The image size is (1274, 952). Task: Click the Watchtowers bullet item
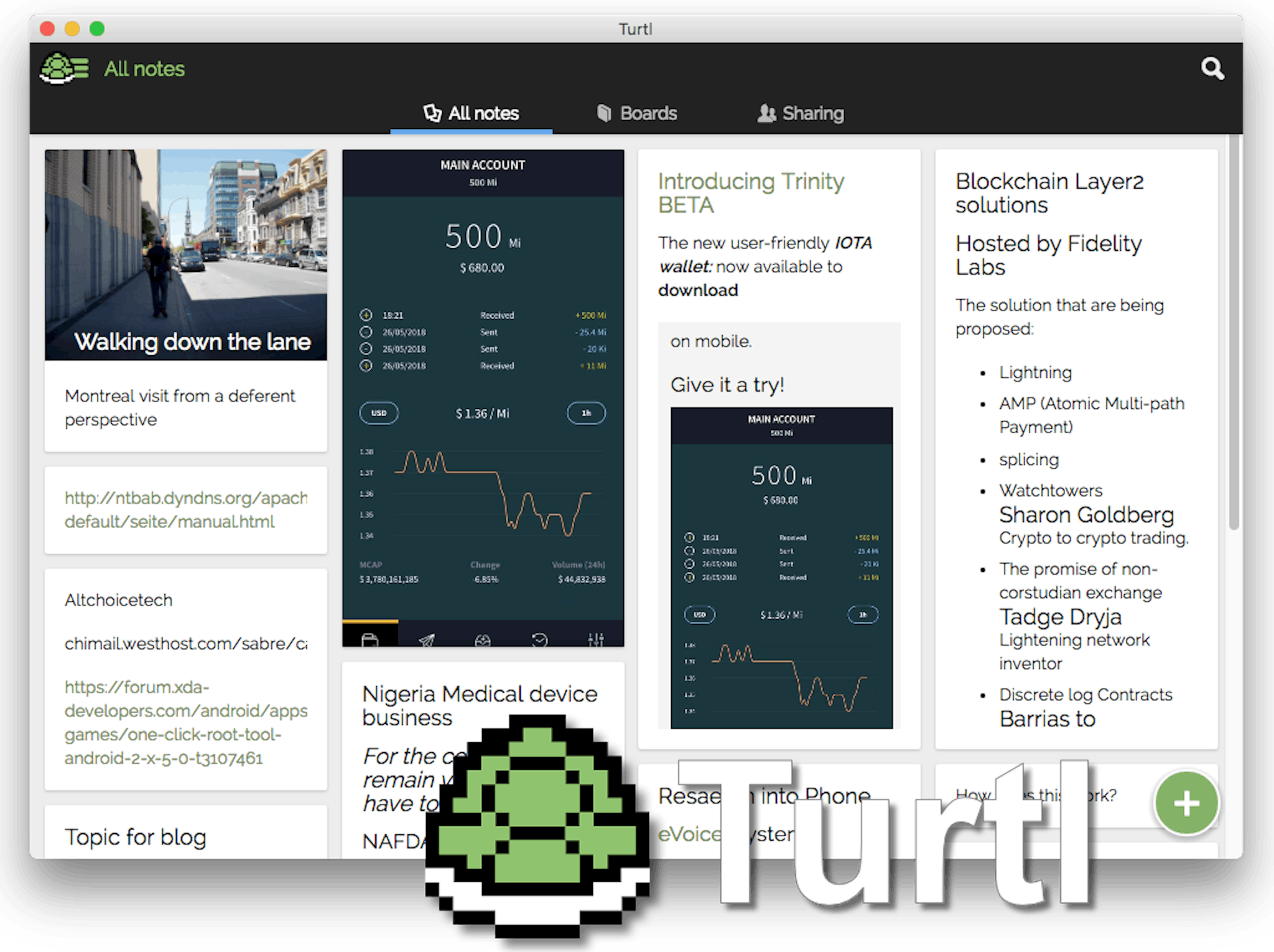(x=1051, y=490)
